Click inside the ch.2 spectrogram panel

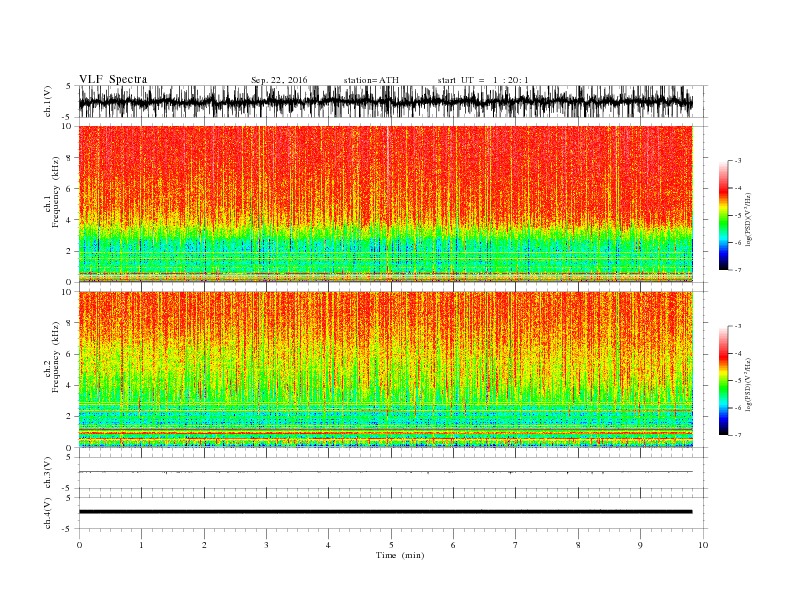tap(385, 370)
